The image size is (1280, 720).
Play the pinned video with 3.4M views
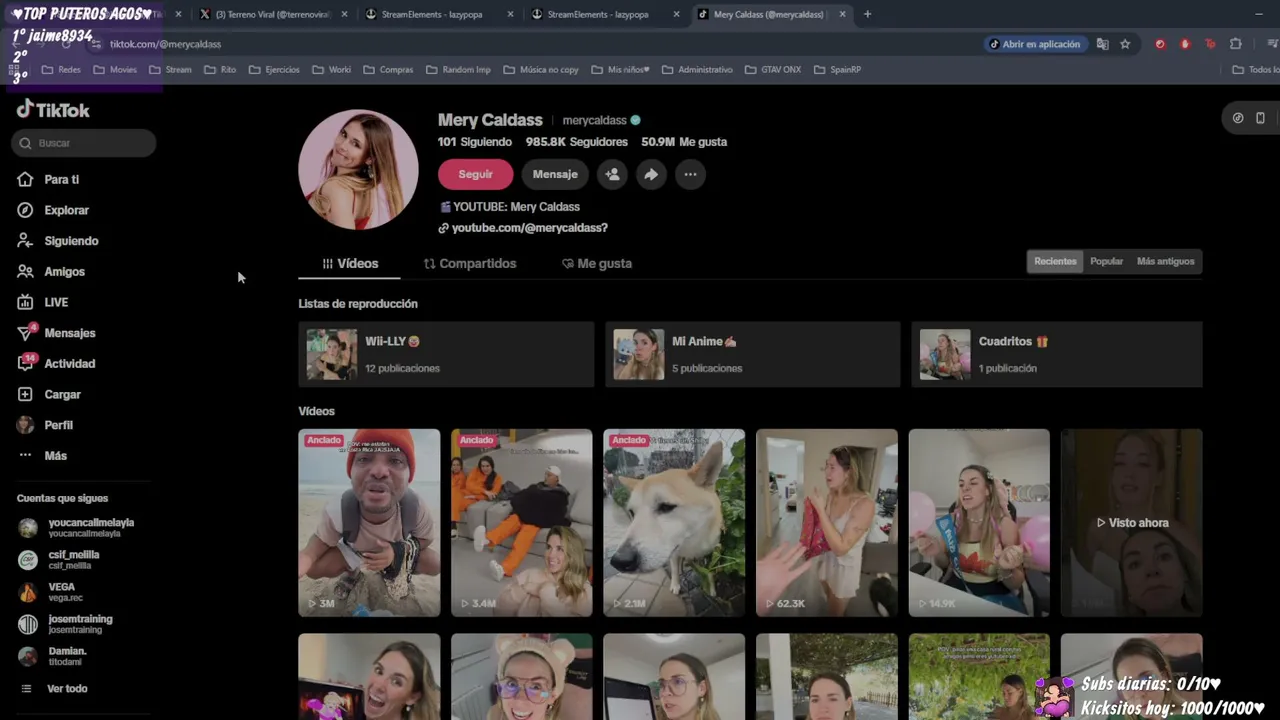(521, 523)
